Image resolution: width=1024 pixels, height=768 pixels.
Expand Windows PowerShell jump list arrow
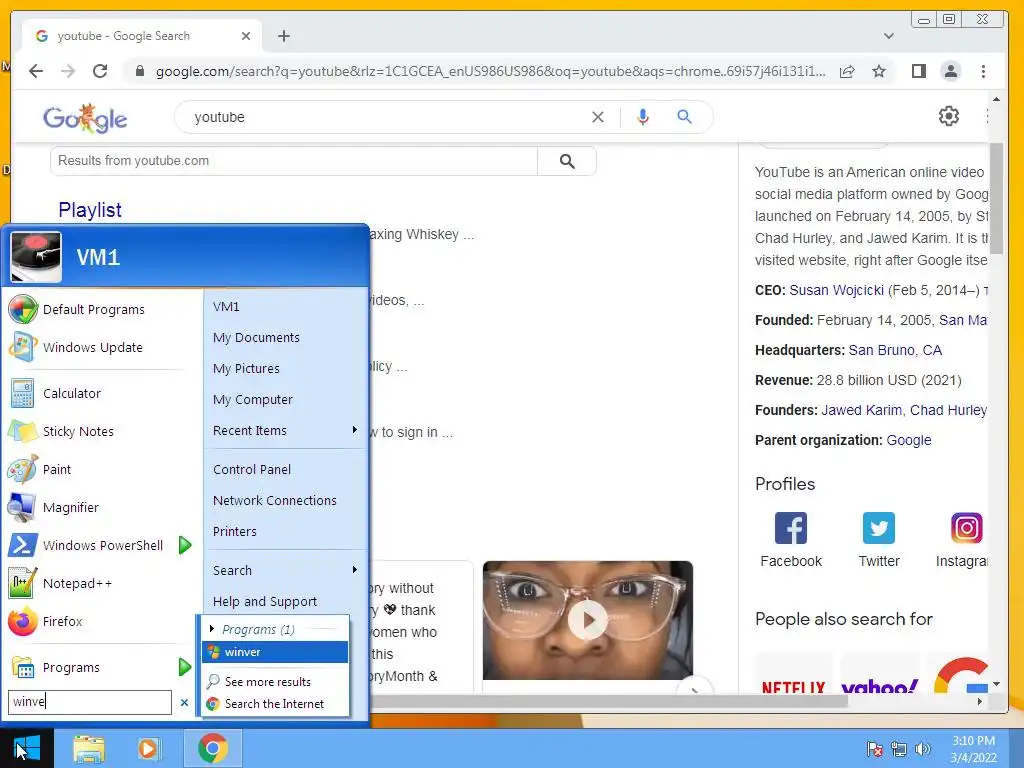tap(185, 545)
